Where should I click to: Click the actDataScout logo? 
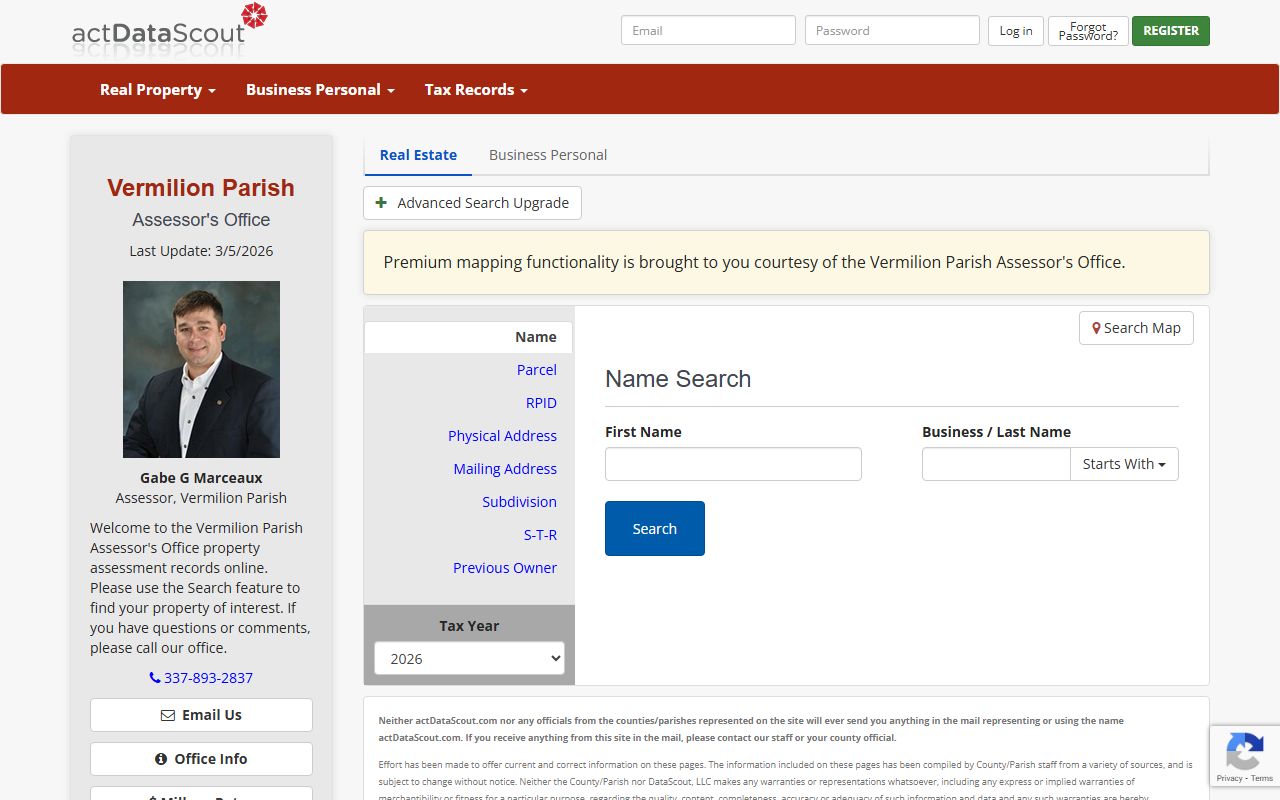(170, 30)
